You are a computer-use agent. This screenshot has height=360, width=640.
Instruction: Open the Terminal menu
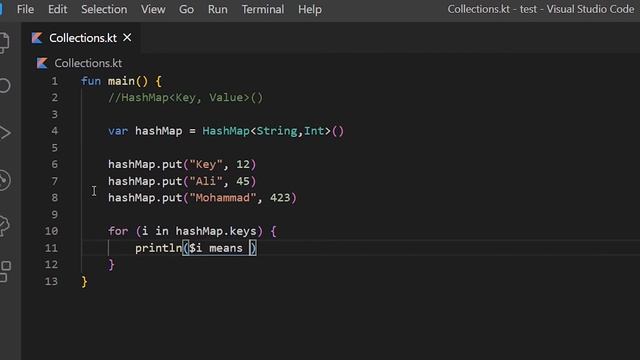click(263, 9)
